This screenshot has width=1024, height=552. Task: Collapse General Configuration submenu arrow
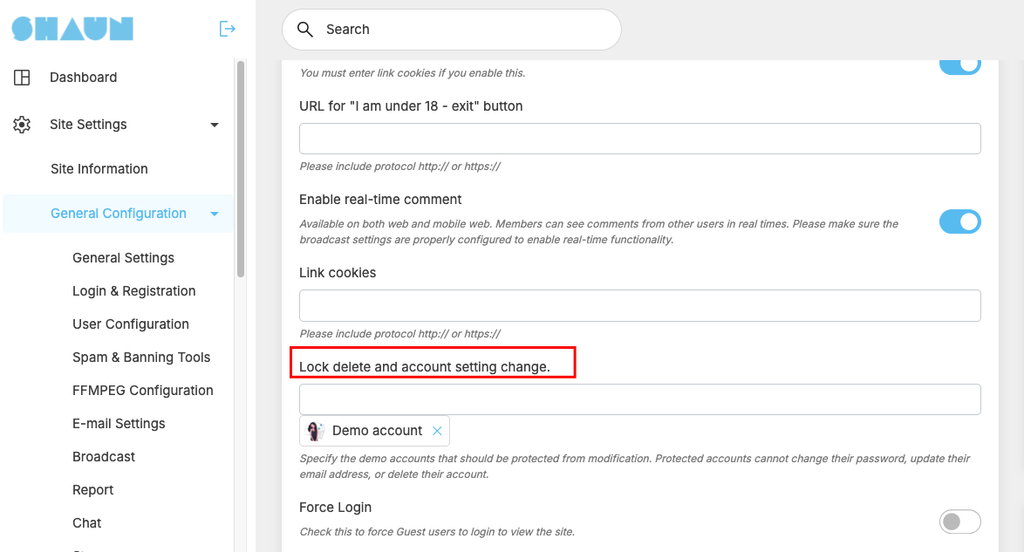coord(214,214)
